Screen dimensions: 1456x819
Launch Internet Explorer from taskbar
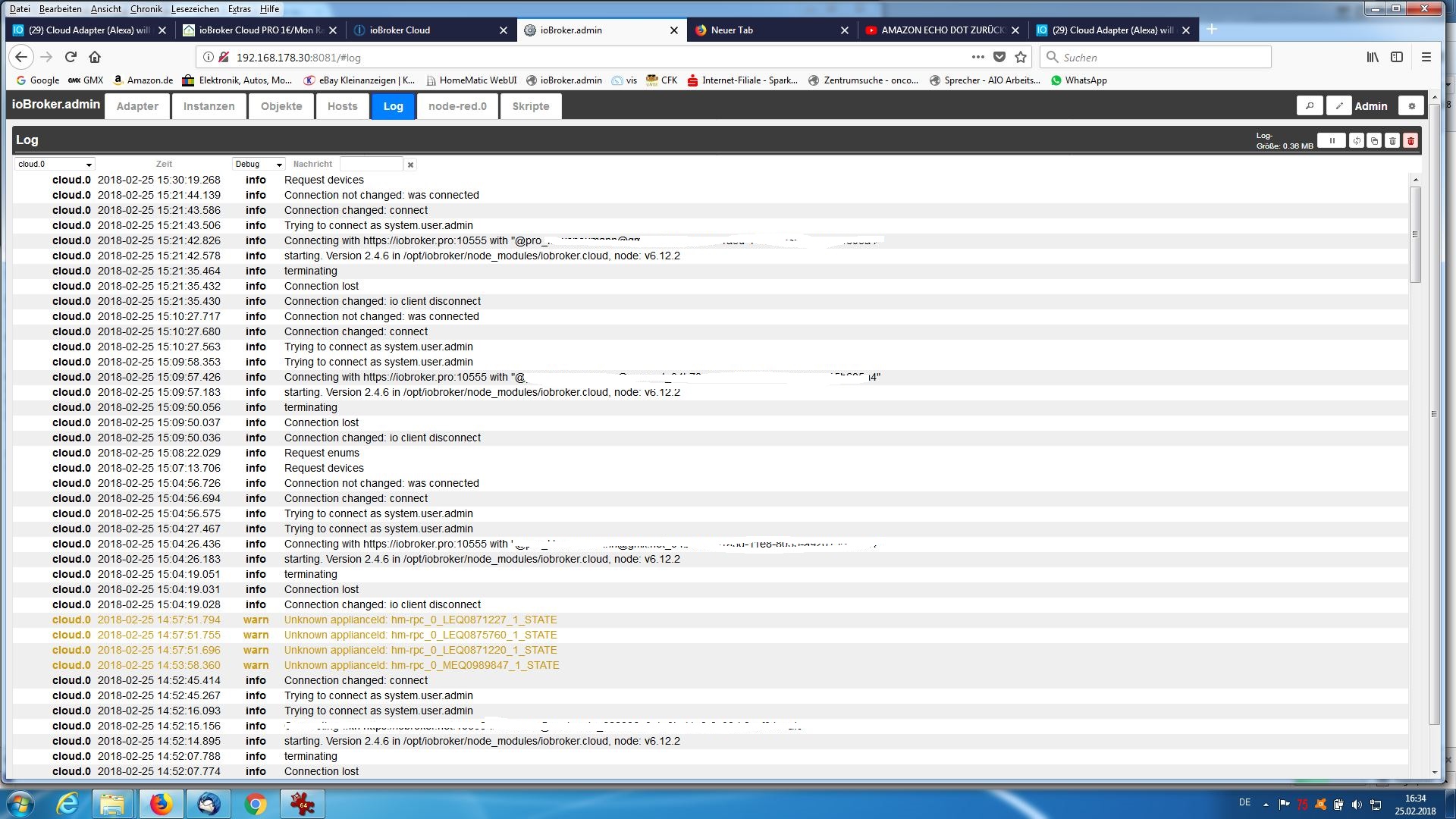click(67, 804)
